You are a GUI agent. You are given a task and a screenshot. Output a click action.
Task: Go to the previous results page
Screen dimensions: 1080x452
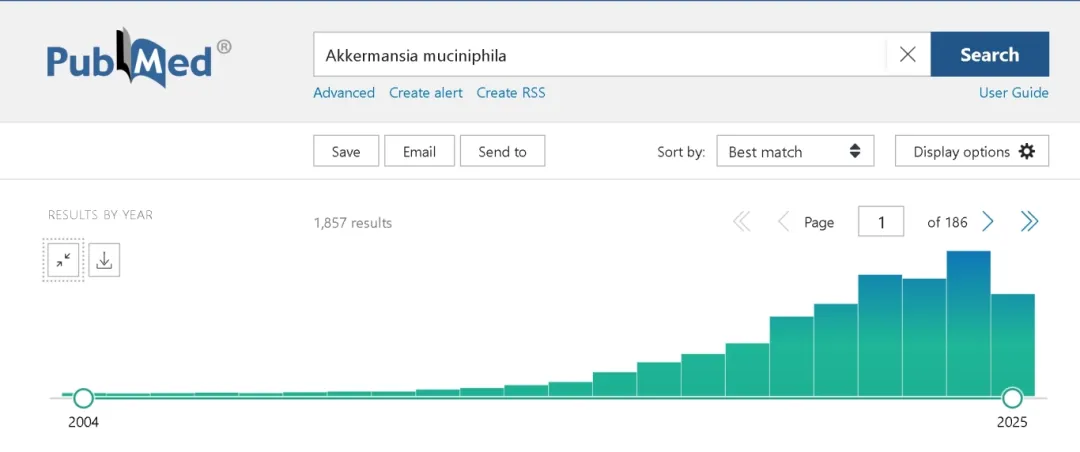click(783, 222)
